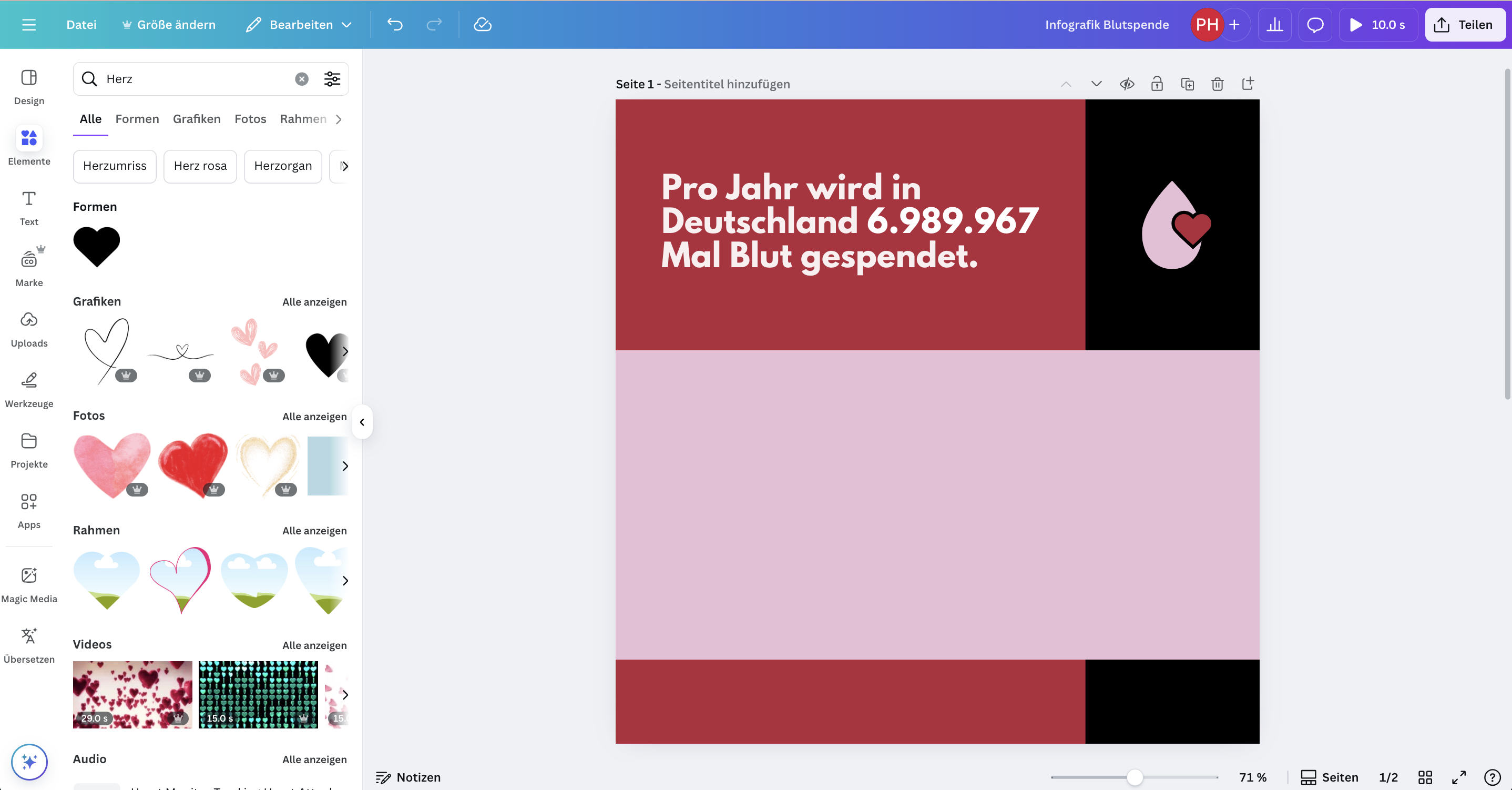
Task: Check cloud save status icon
Action: point(483,25)
